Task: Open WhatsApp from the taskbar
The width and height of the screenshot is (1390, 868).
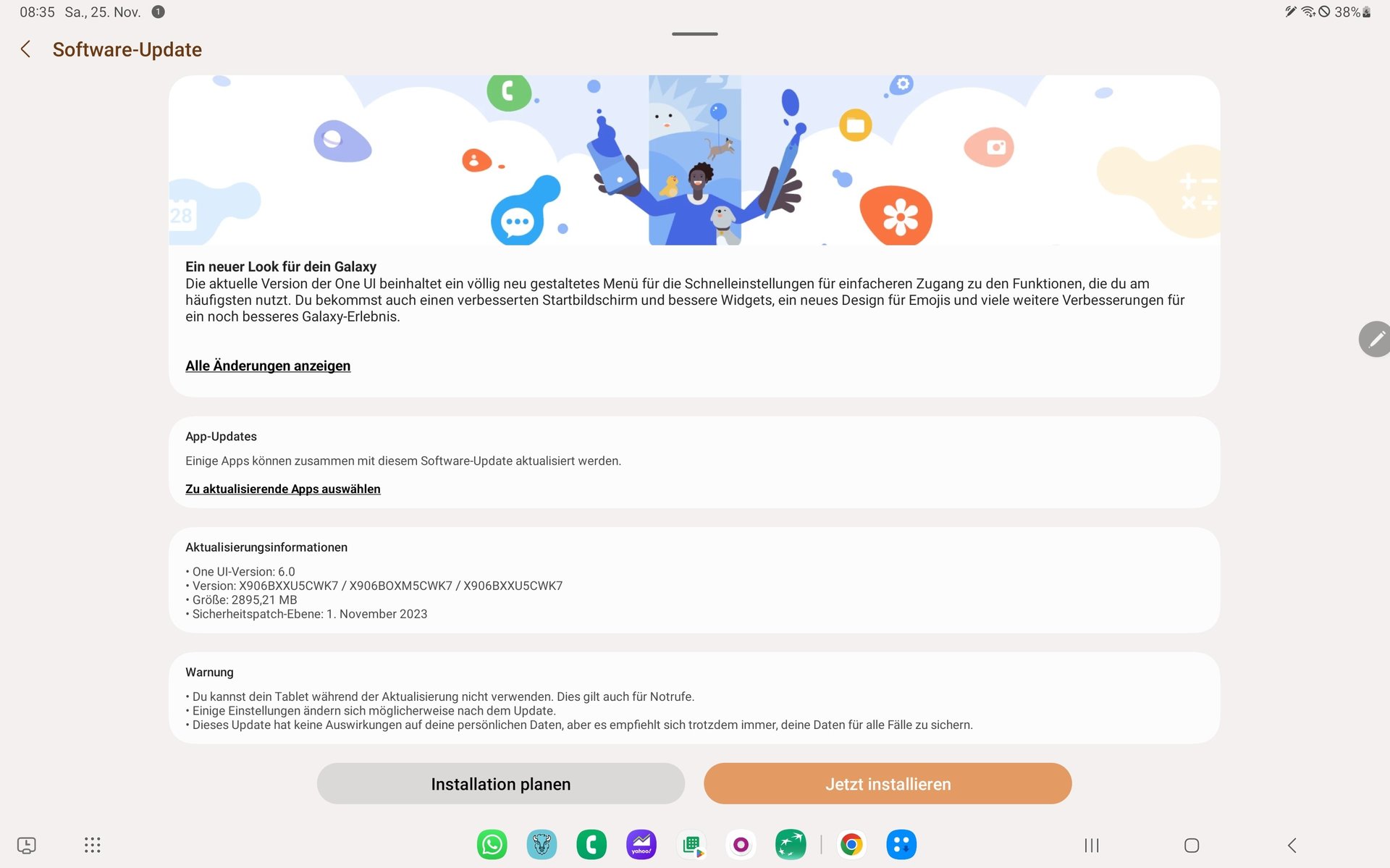Action: click(492, 844)
